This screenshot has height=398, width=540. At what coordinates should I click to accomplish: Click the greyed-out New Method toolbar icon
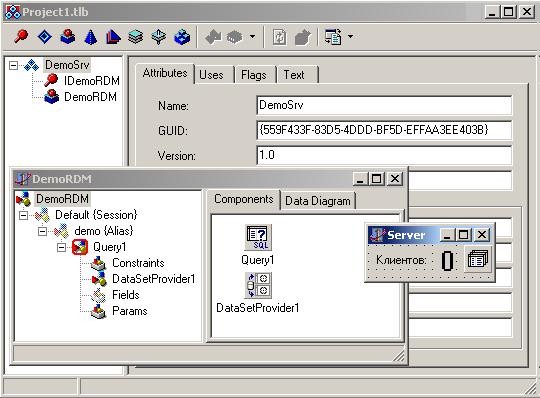point(213,36)
